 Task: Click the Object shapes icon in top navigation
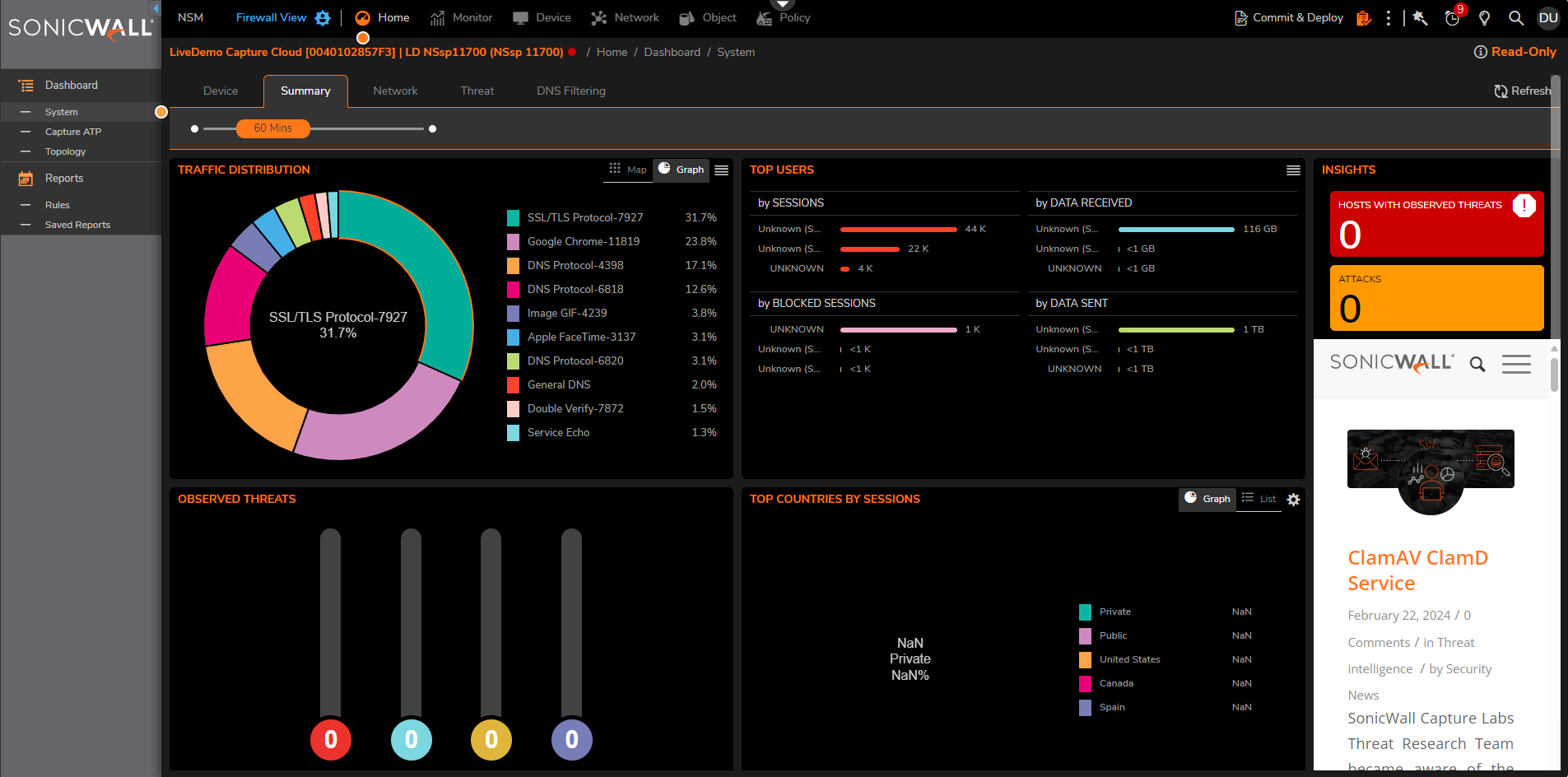686,18
